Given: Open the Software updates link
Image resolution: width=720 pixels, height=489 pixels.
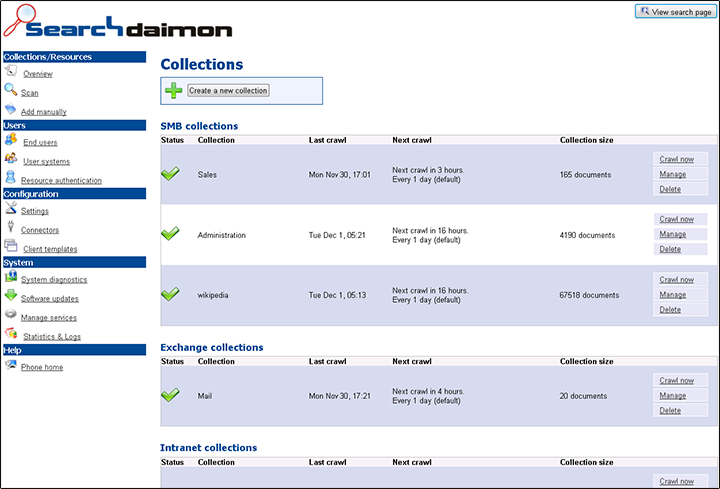Looking at the screenshot, I should click(50, 299).
